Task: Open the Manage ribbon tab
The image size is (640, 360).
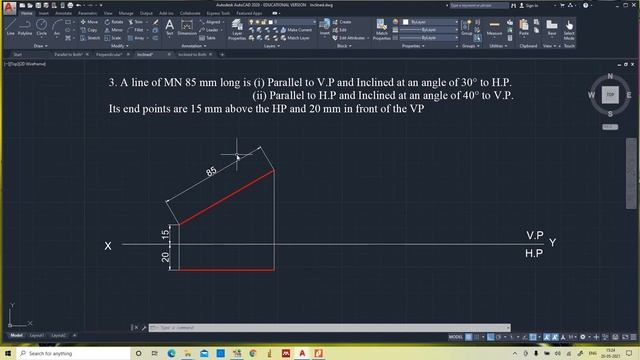Action: click(x=126, y=13)
